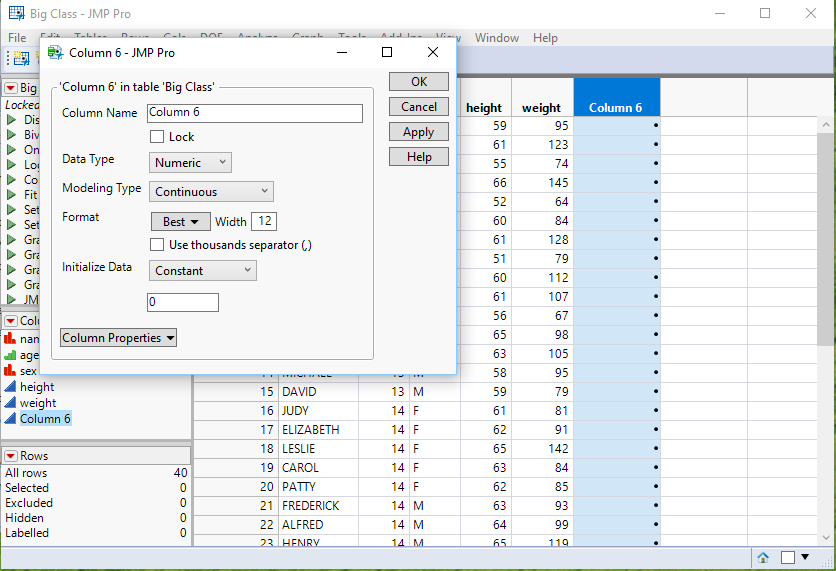Click 'Labelled' in the Rows panel
The image size is (836, 571).
pyautogui.click(x=27, y=533)
